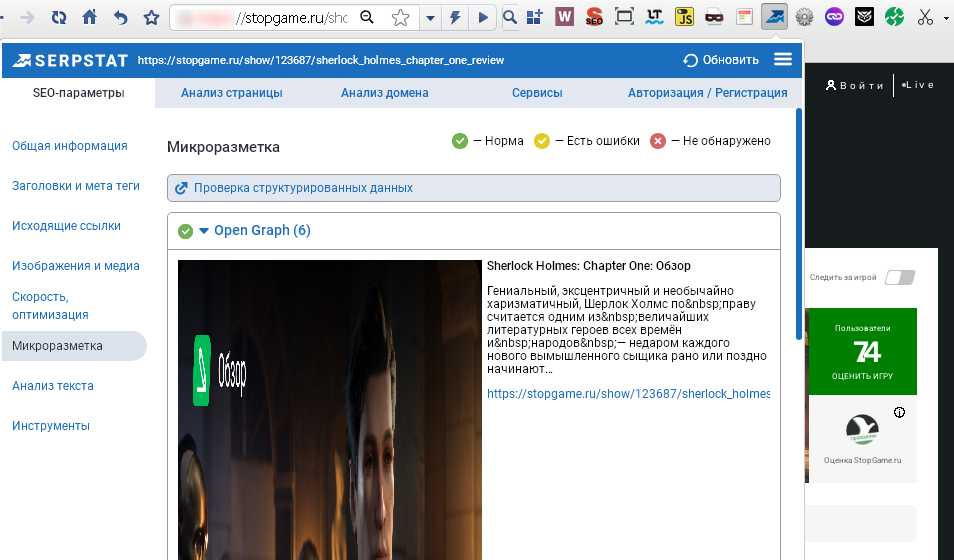
Task: Open the red SEO extension icon
Action: [594, 17]
